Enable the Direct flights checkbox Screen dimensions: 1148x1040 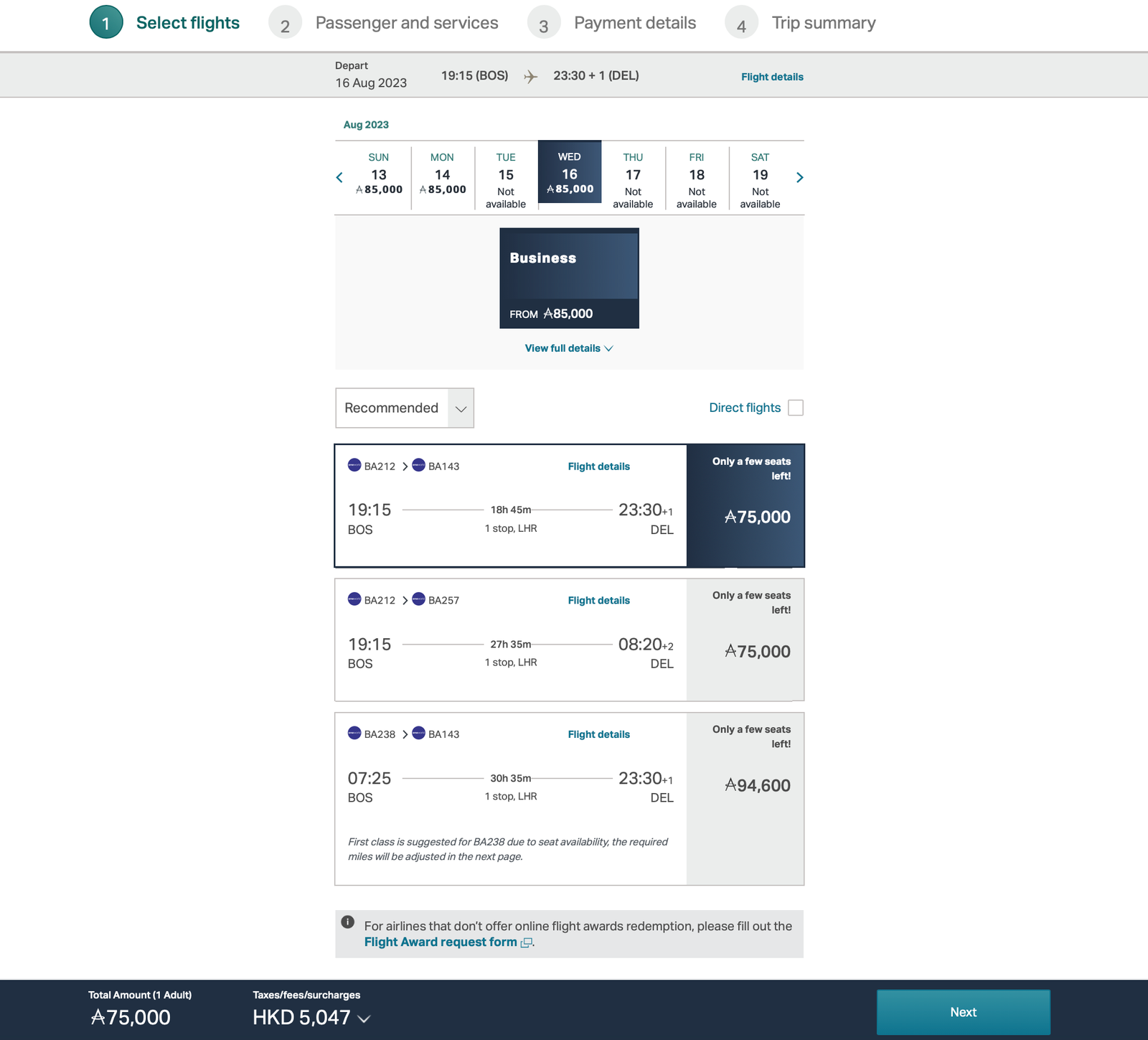pos(795,408)
